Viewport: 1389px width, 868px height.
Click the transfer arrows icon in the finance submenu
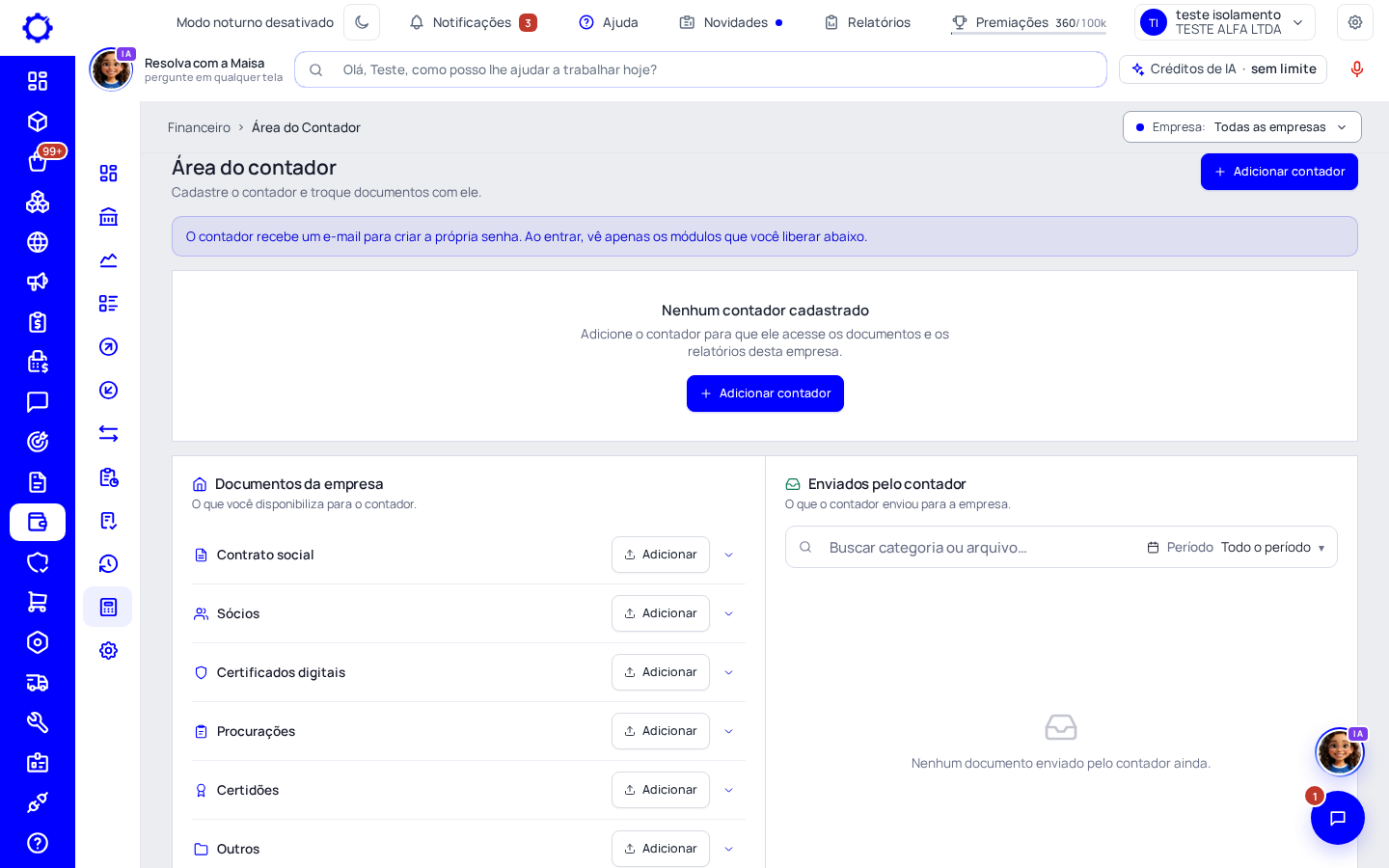(x=108, y=434)
